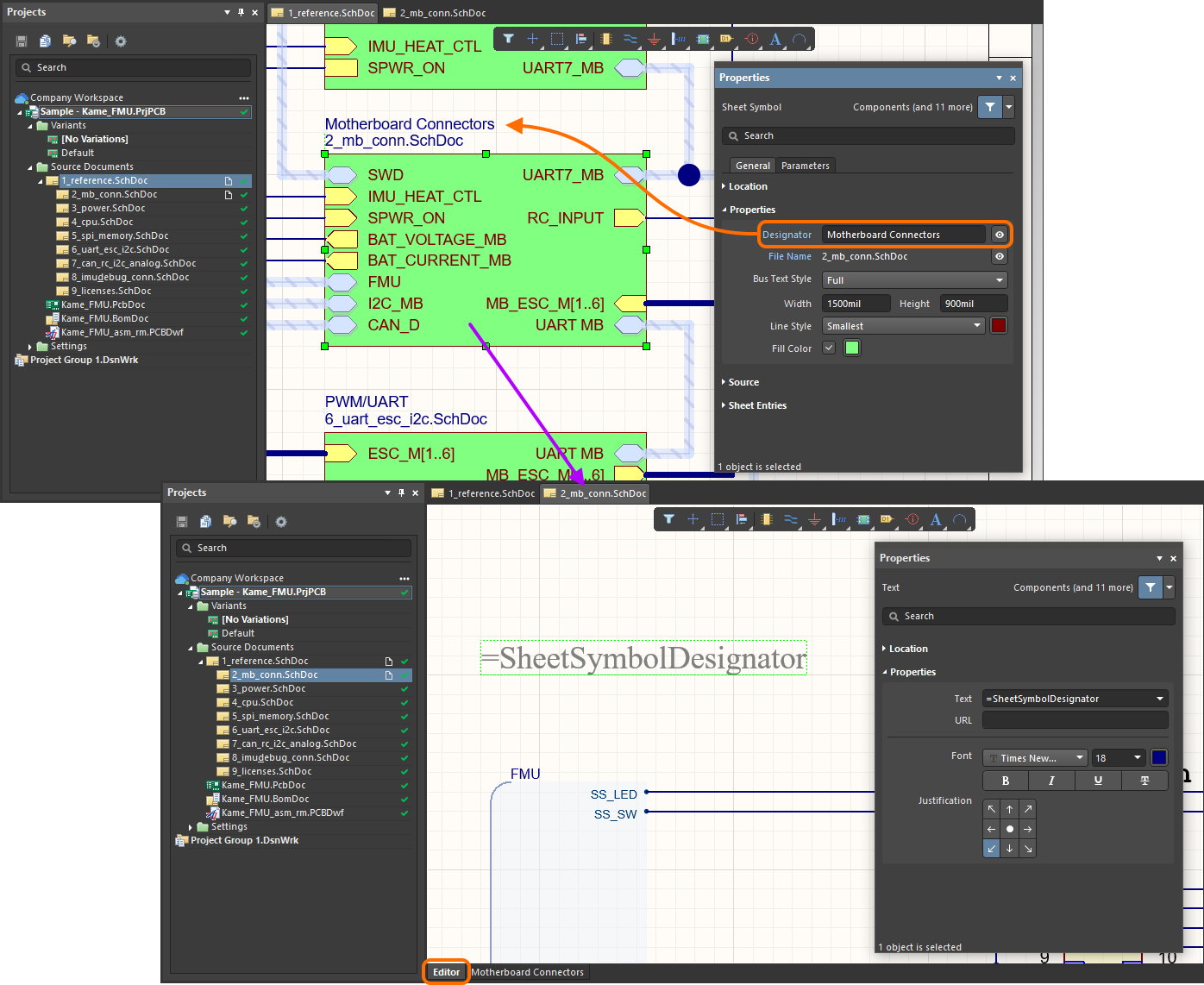
Task: Toggle visibility eye for File Name field
Action: coord(1000,256)
